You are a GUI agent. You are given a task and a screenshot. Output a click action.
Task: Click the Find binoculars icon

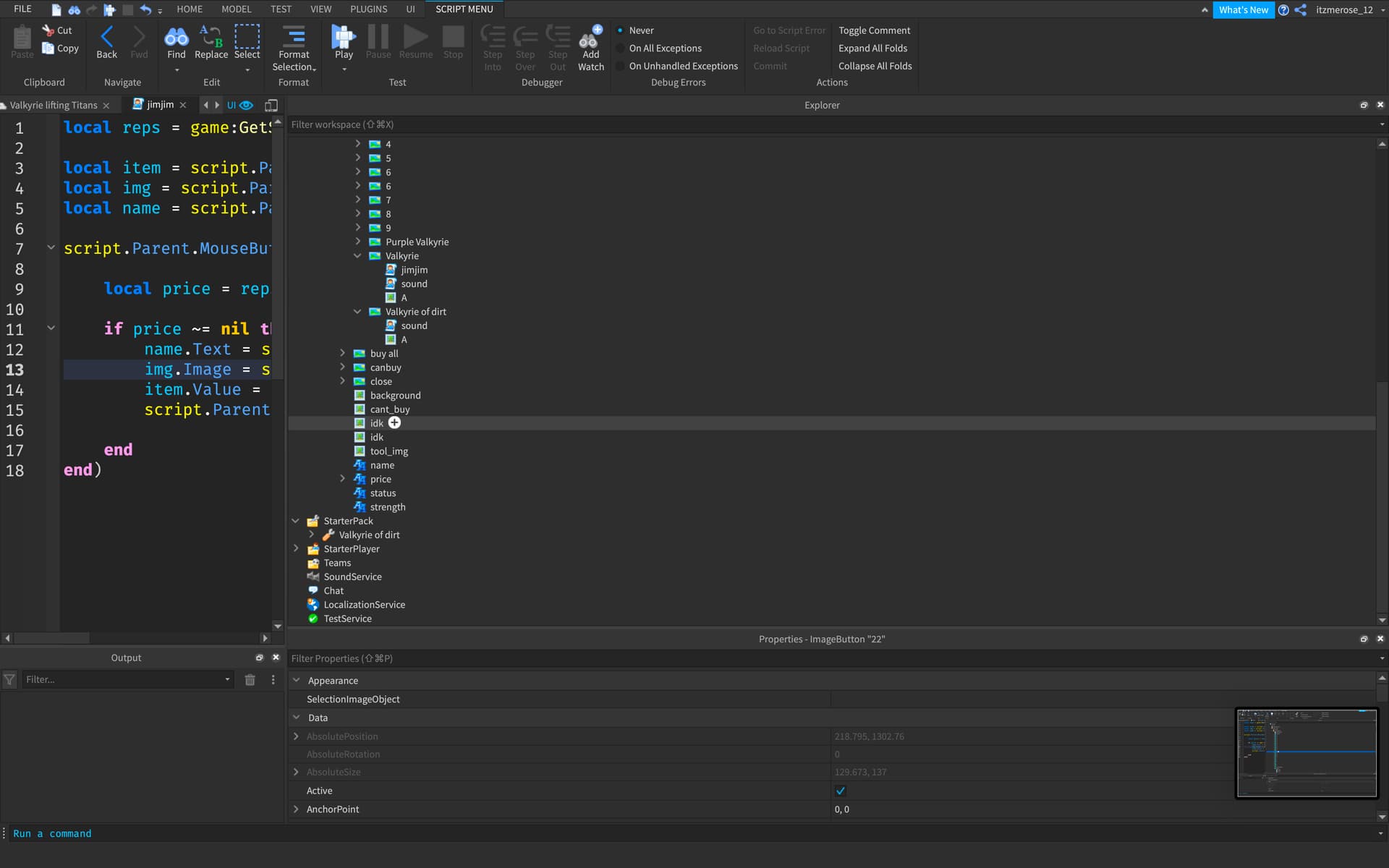(x=176, y=37)
